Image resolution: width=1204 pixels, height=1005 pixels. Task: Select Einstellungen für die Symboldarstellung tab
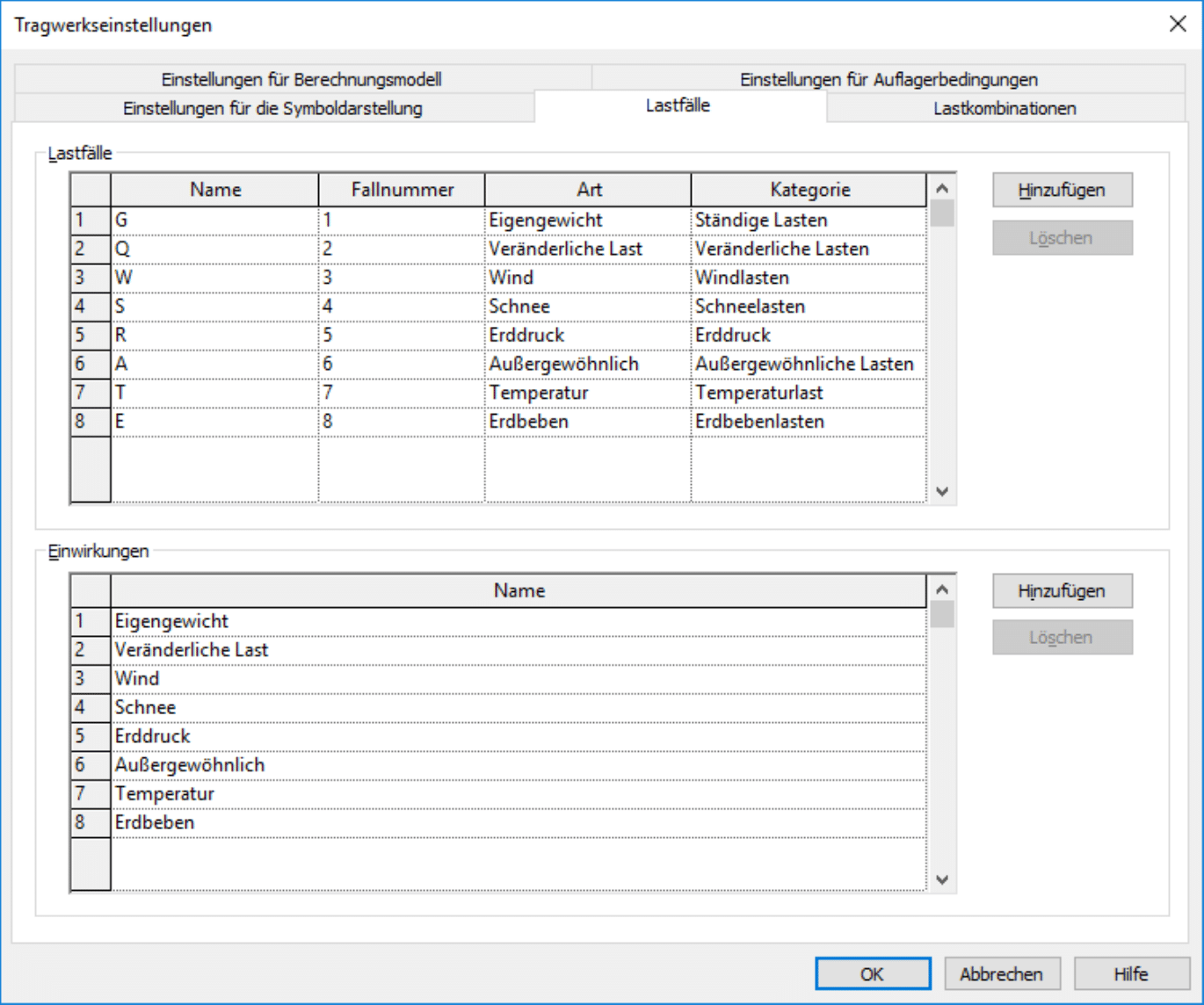coord(272,108)
